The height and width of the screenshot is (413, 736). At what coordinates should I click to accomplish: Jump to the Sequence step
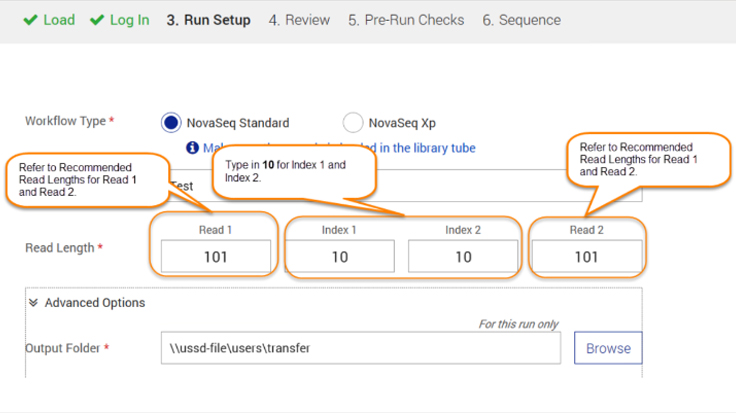(521, 20)
